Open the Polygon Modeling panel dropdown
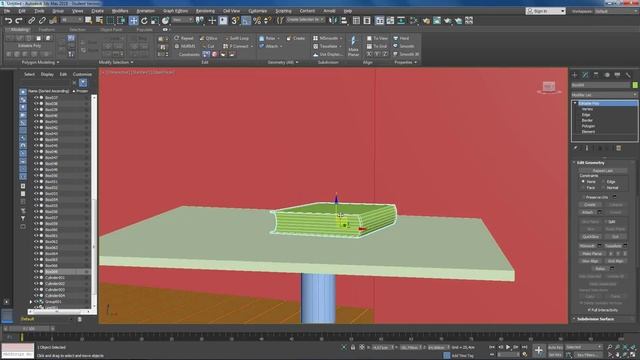This screenshot has height=360, width=640. click(40, 62)
